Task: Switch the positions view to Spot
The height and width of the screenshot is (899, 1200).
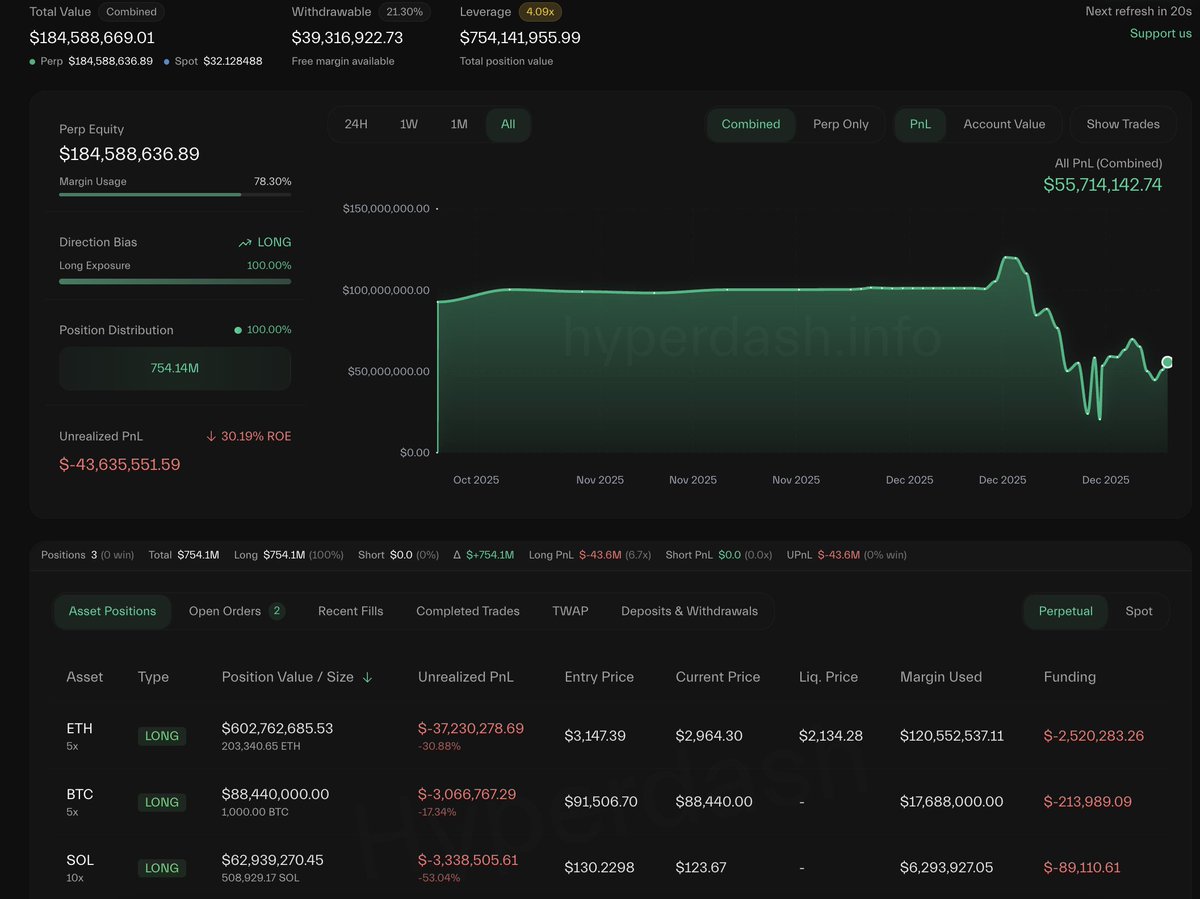Action: click(x=1138, y=611)
